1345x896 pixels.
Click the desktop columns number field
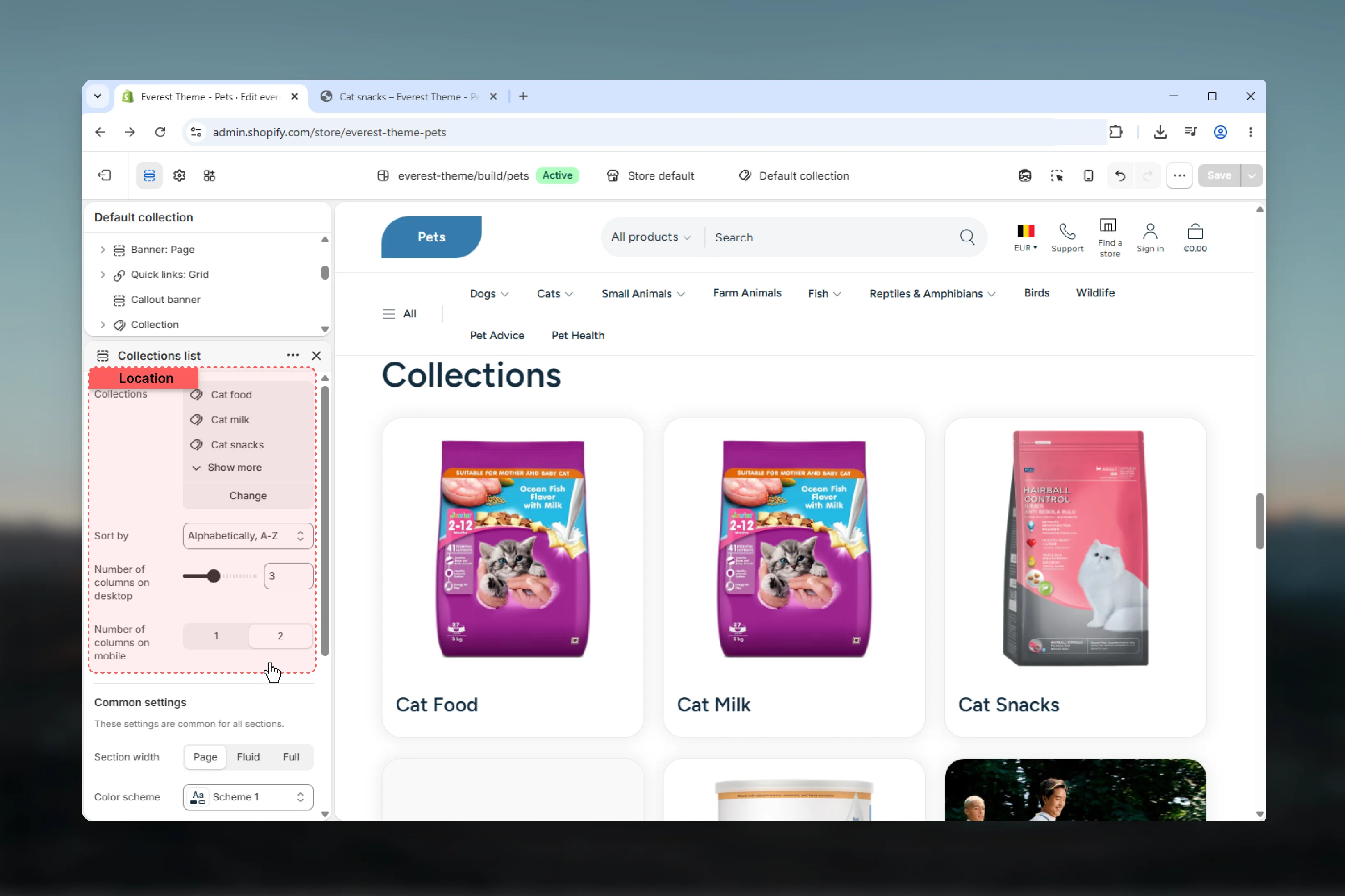click(289, 575)
